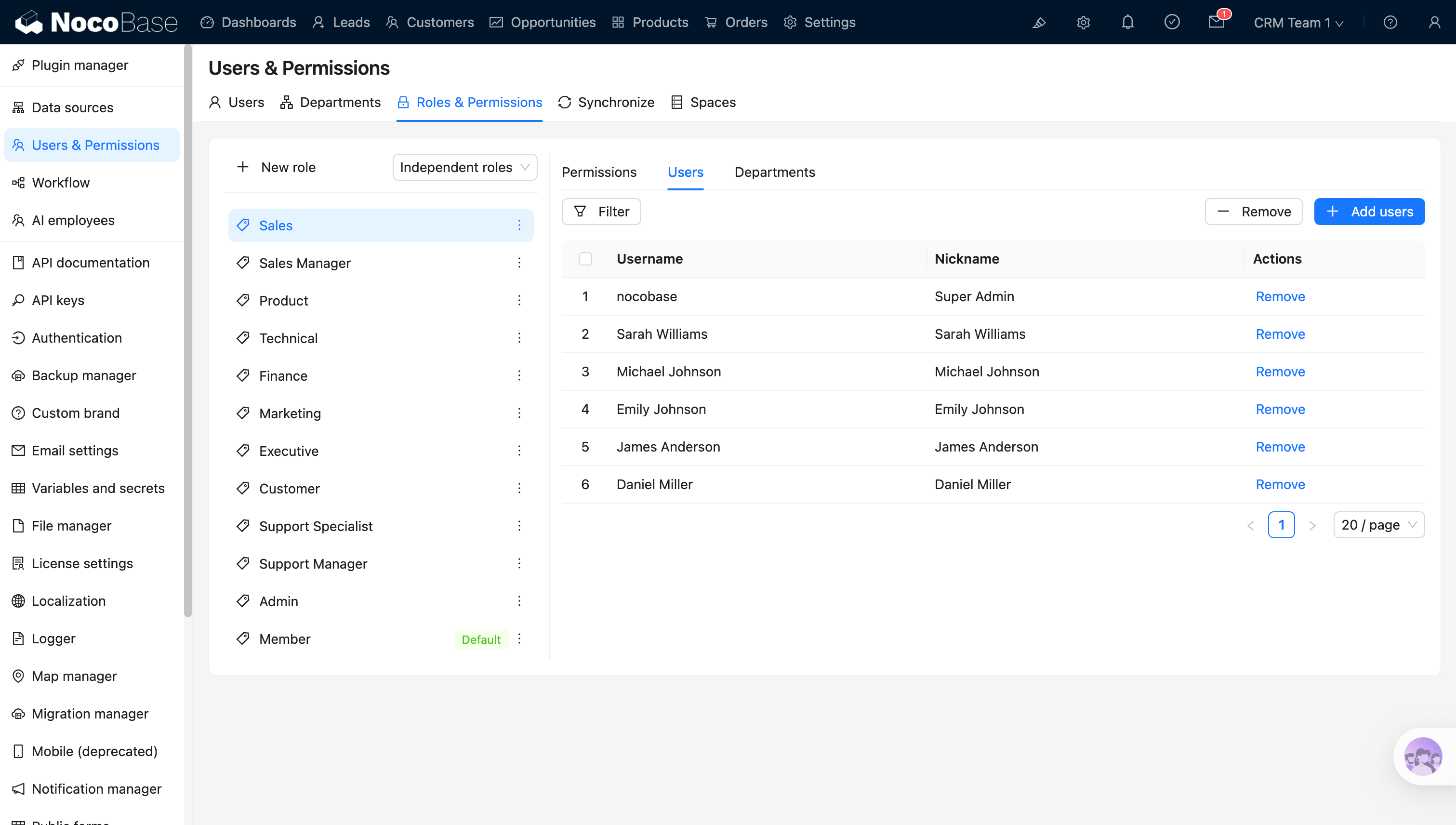Expand the Independent roles dropdown

464,167
